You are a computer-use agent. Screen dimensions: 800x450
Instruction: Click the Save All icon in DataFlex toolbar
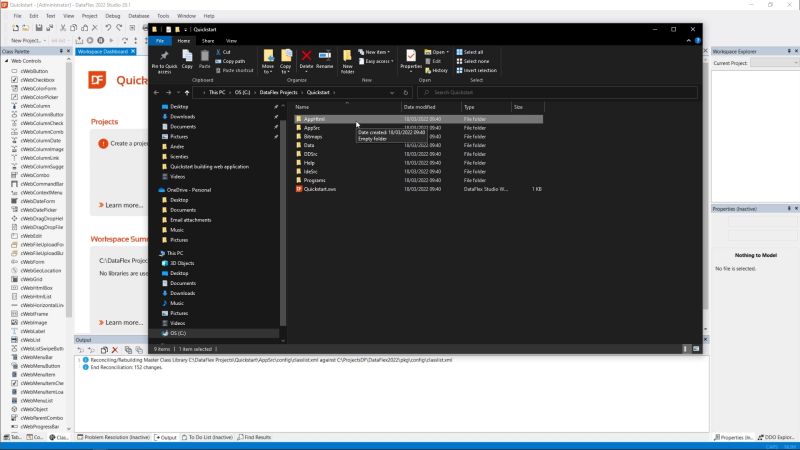pos(49,28)
